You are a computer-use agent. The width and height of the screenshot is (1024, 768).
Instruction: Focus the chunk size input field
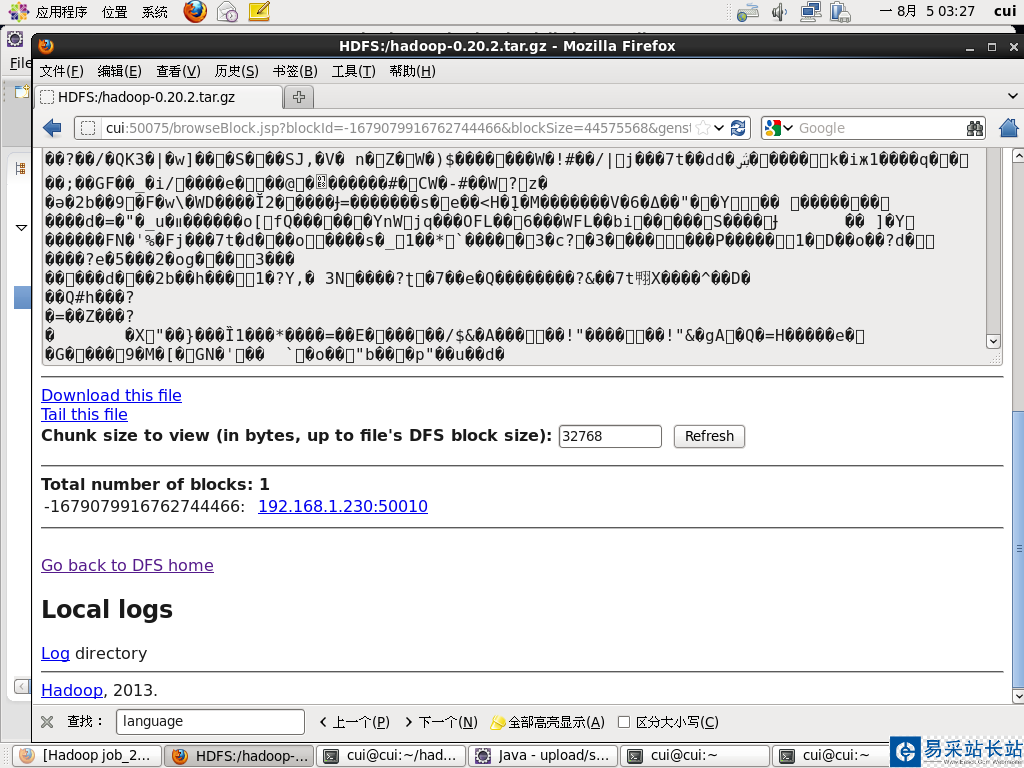[610, 436]
